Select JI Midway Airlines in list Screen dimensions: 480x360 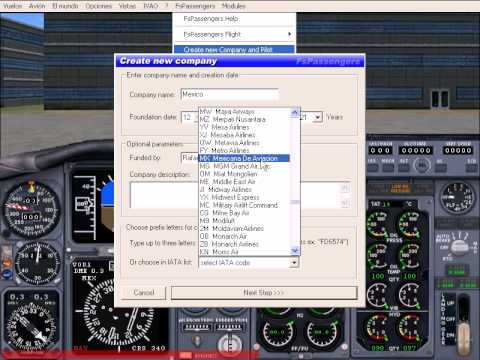(245, 189)
